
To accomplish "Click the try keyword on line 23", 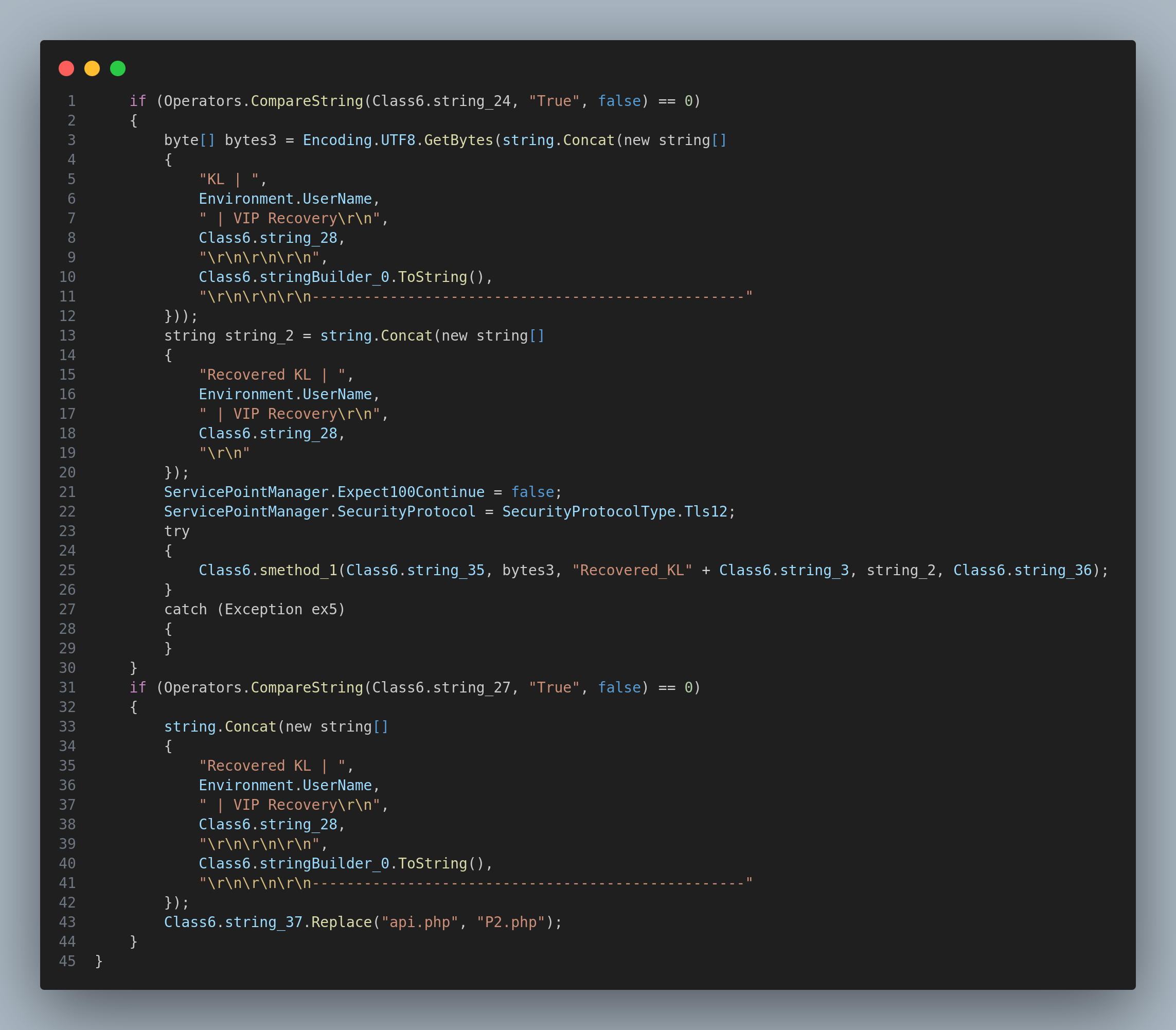I will tap(176, 531).
